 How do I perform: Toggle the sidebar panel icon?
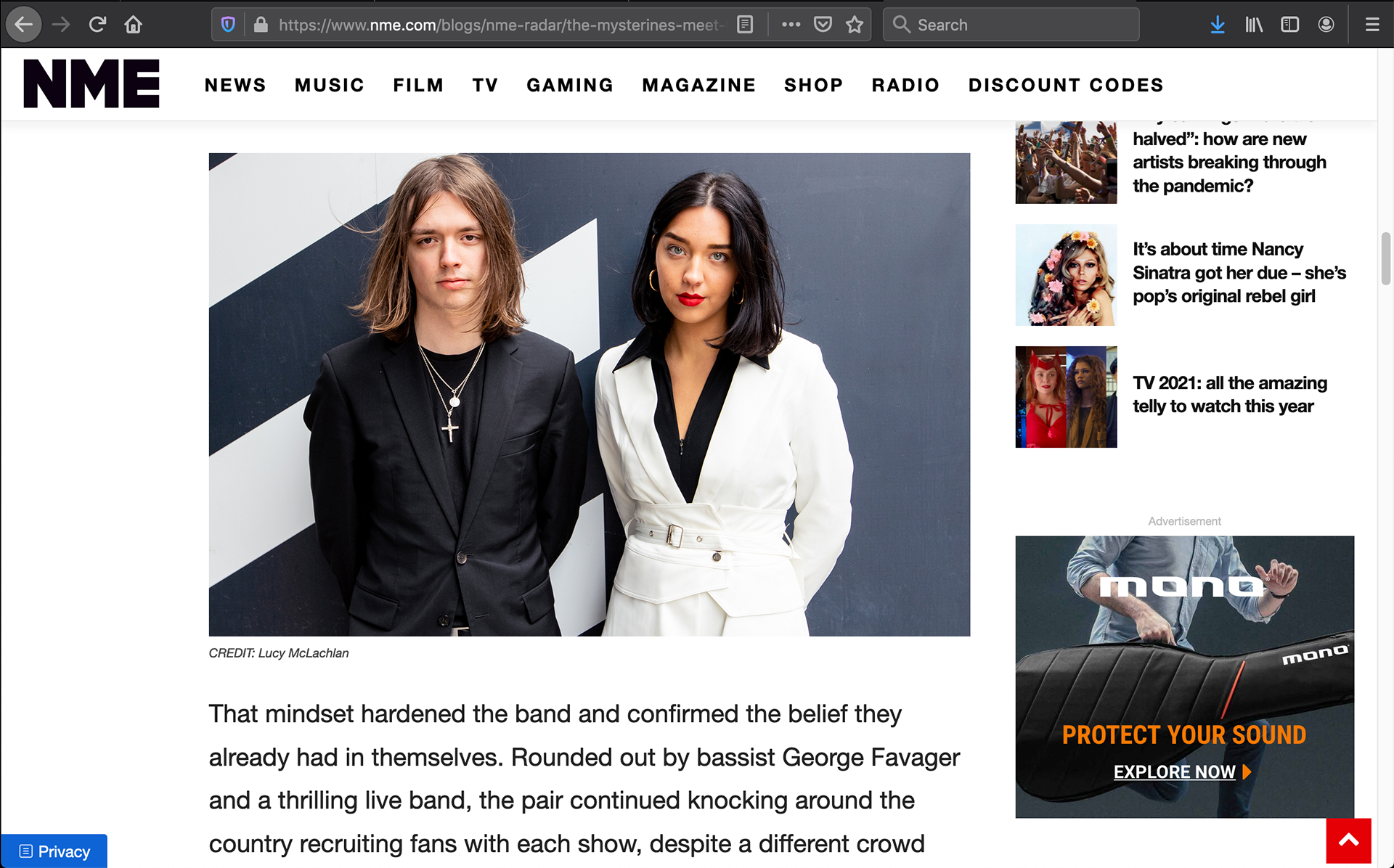coord(1289,25)
